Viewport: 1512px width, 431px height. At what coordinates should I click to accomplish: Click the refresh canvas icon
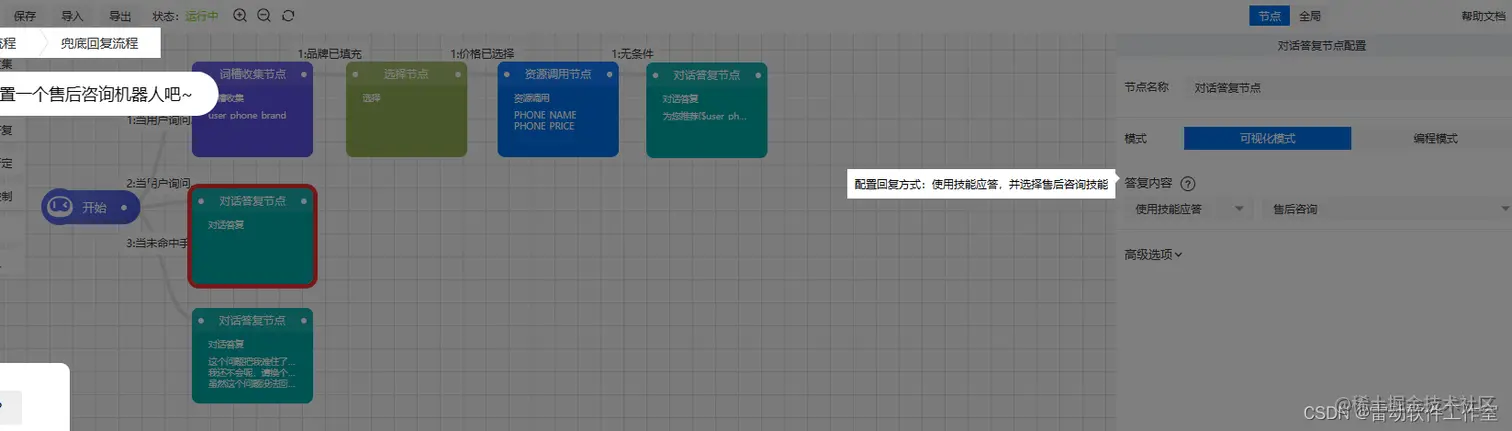[288, 15]
